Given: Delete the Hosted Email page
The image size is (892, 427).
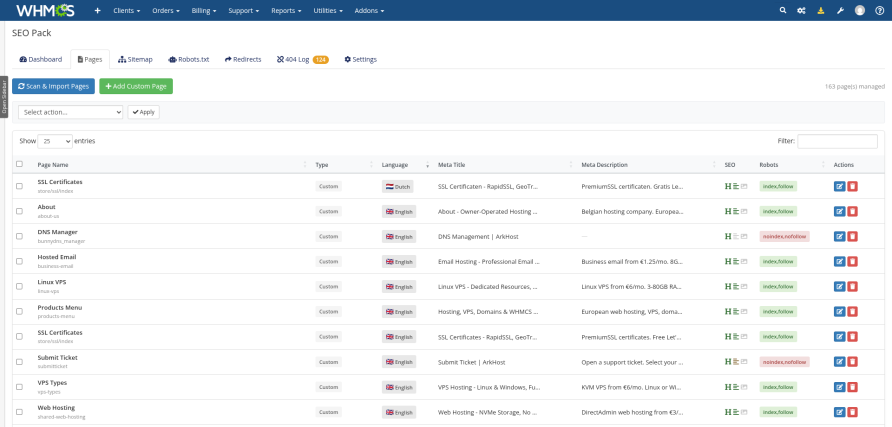Looking at the screenshot, I should point(852,262).
